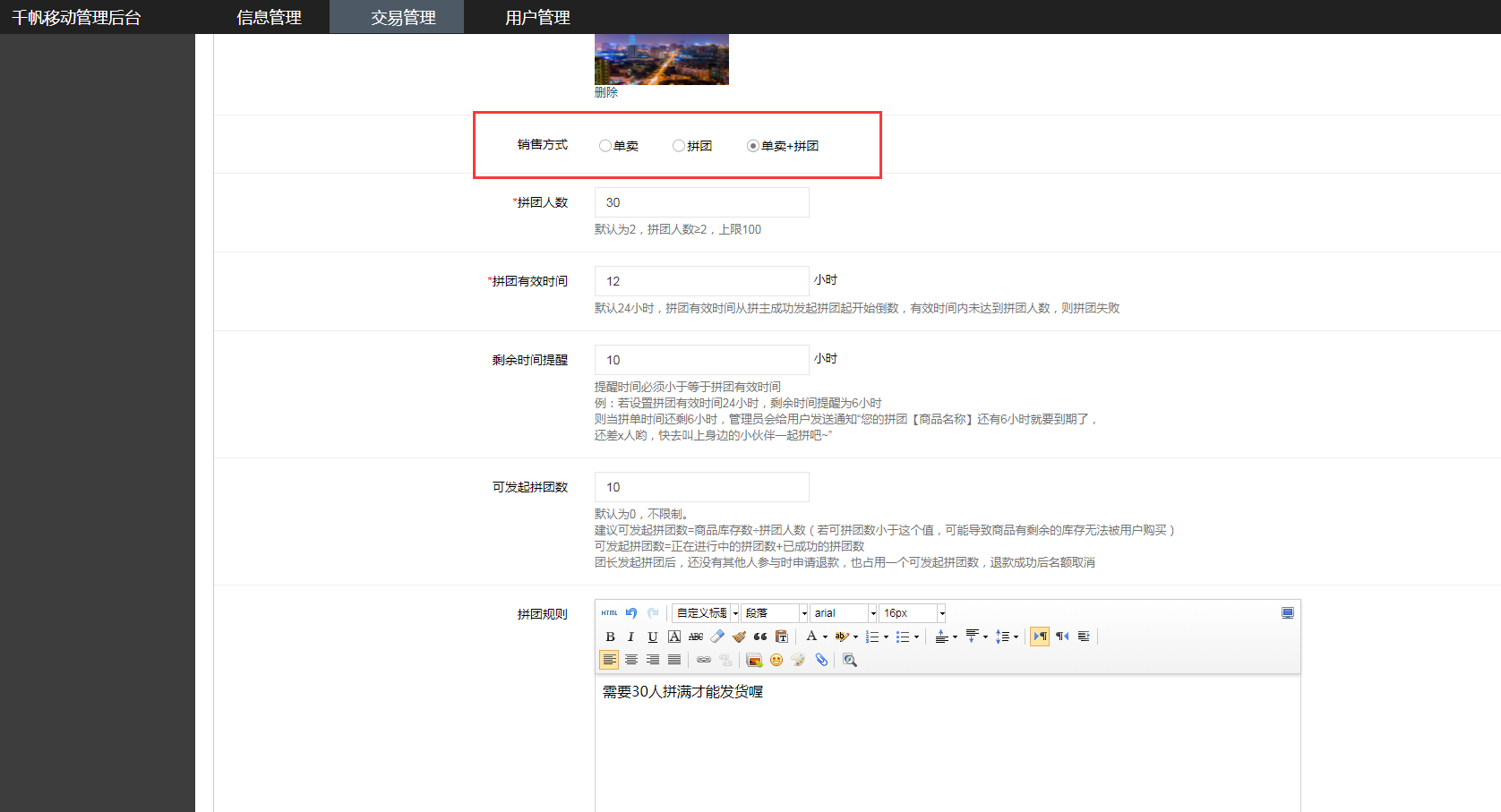Open the 段落 paragraph format dropdown
The image size is (1501, 812).
coord(775,613)
